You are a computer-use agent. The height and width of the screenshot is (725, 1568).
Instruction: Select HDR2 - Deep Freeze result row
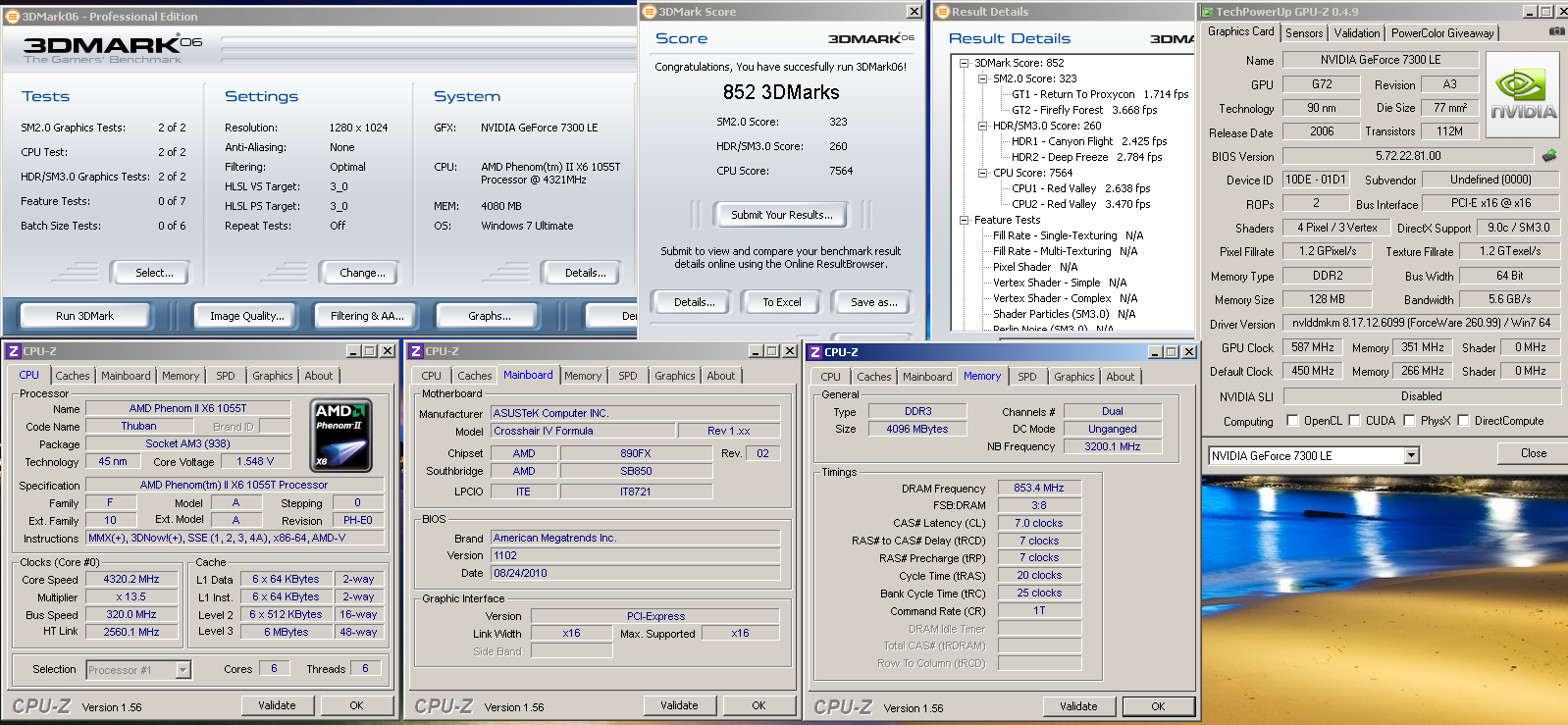tap(1086, 157)
